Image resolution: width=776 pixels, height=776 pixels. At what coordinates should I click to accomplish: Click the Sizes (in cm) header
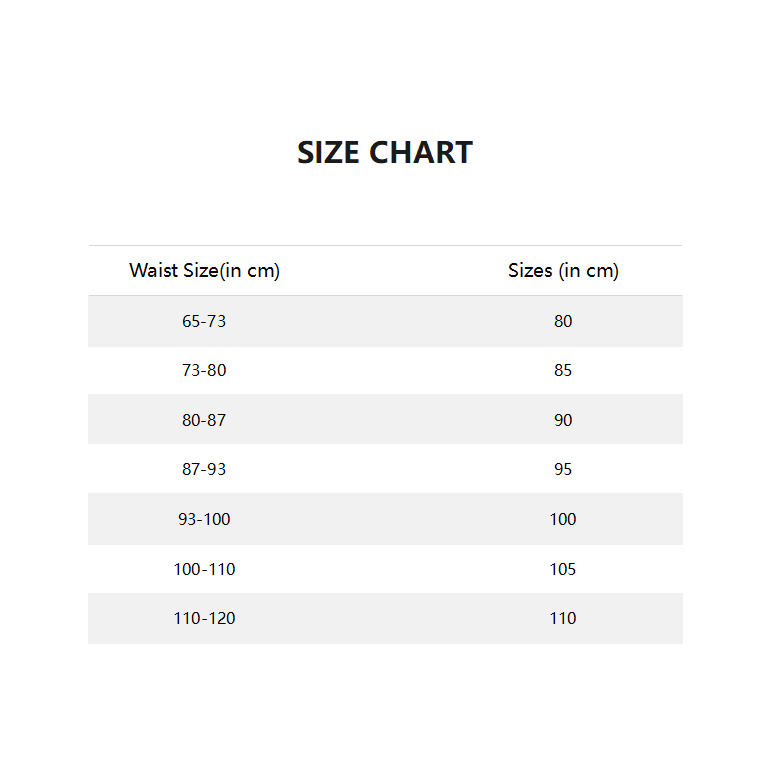pos(563,271)
